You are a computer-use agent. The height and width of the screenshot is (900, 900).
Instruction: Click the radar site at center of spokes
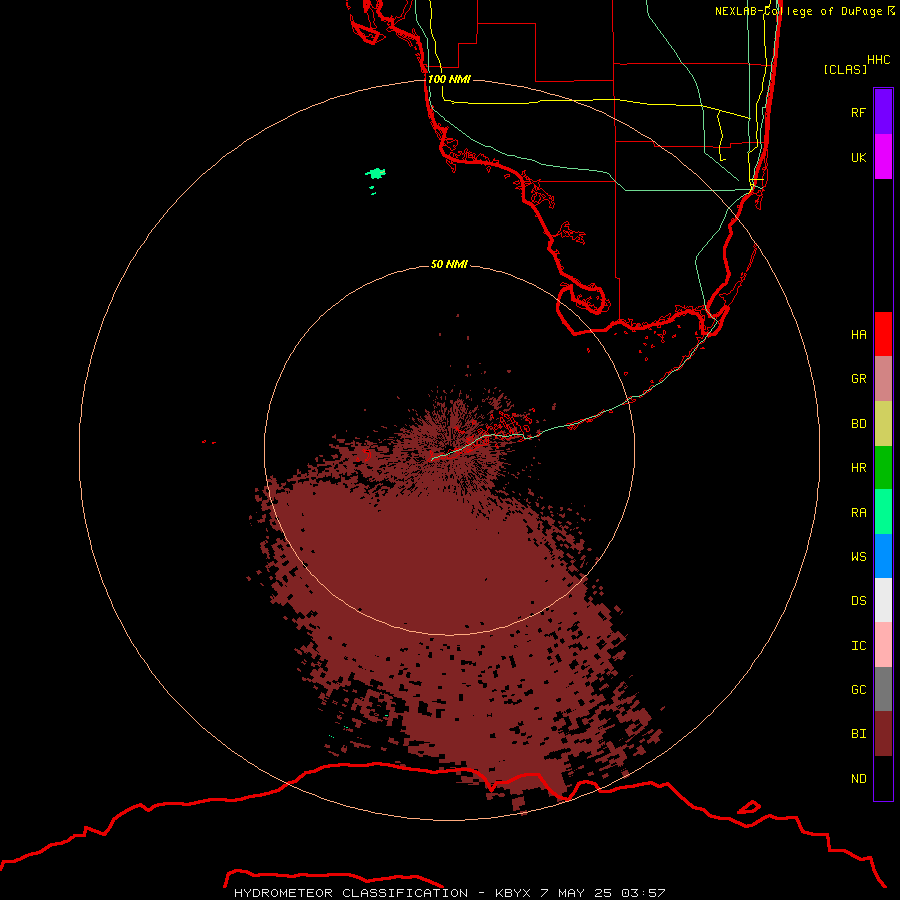pyautogui.click(x=449, y=450)
